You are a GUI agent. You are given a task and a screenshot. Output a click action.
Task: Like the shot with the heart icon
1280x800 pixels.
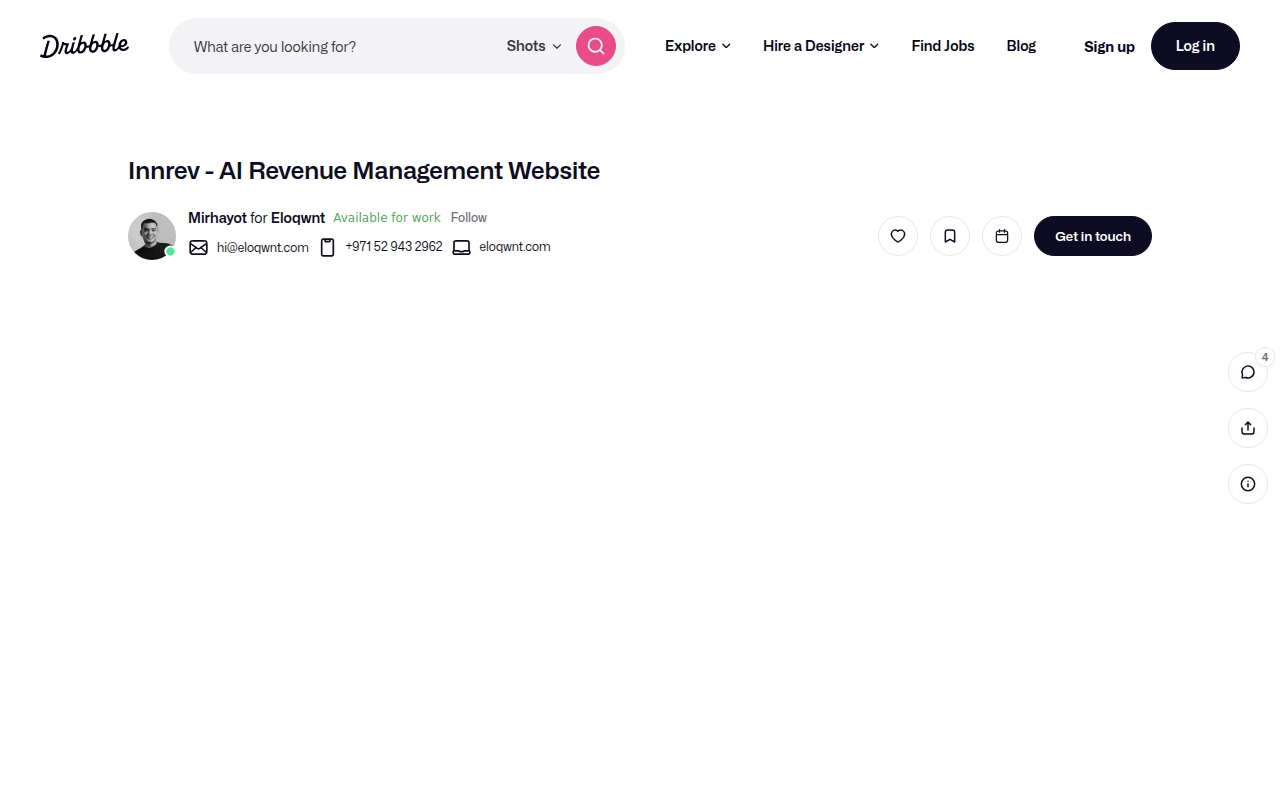[897, 236]
